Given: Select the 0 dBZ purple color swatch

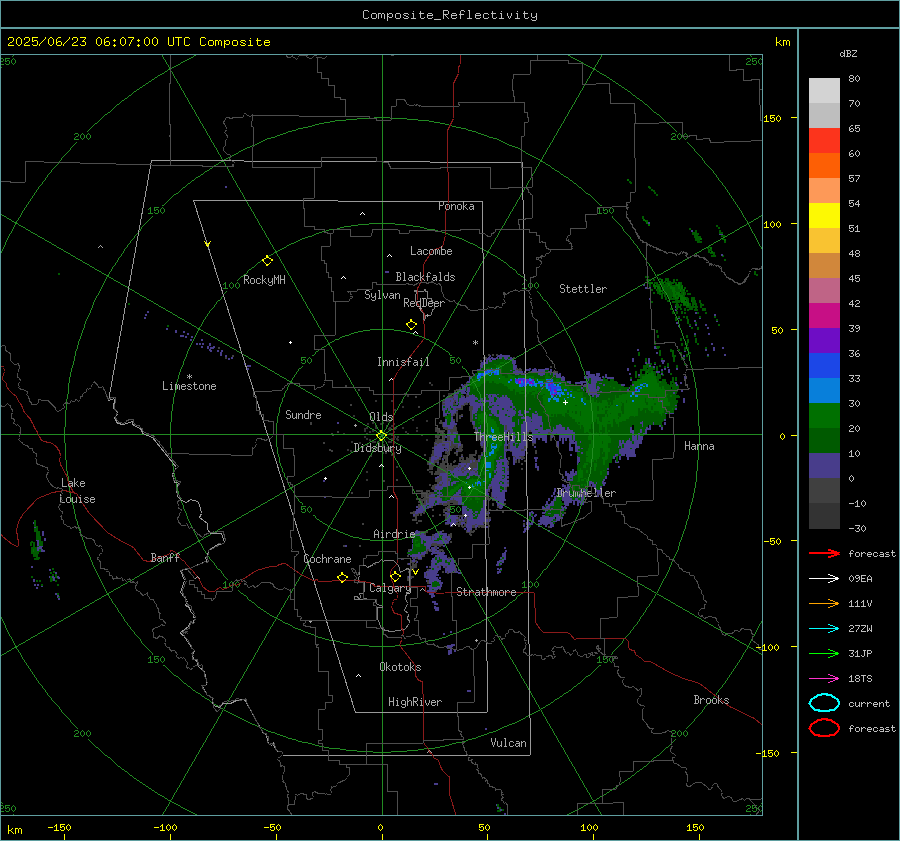Looking at the screenshot, I should tap(824, 466).
